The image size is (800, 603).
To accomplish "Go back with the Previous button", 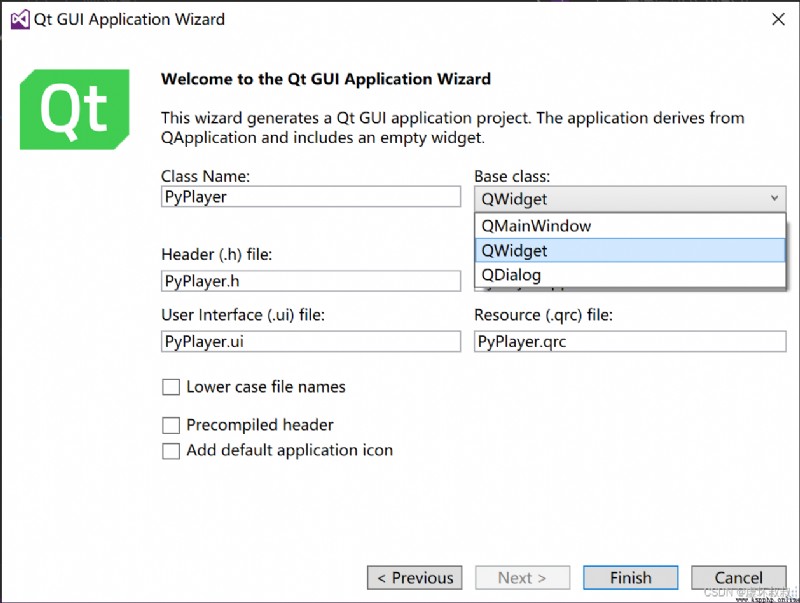I will tap(415, 577).
